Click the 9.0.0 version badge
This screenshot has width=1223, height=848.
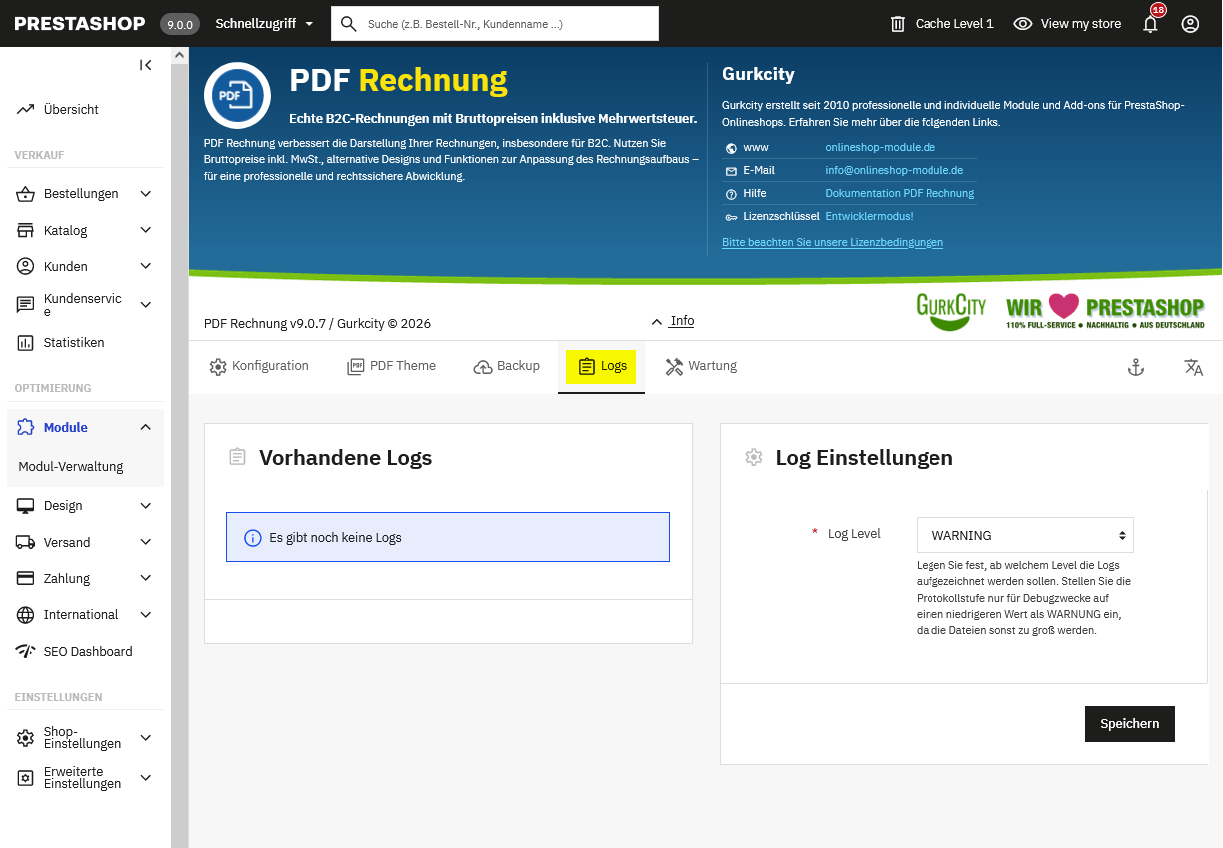(181, 24)
